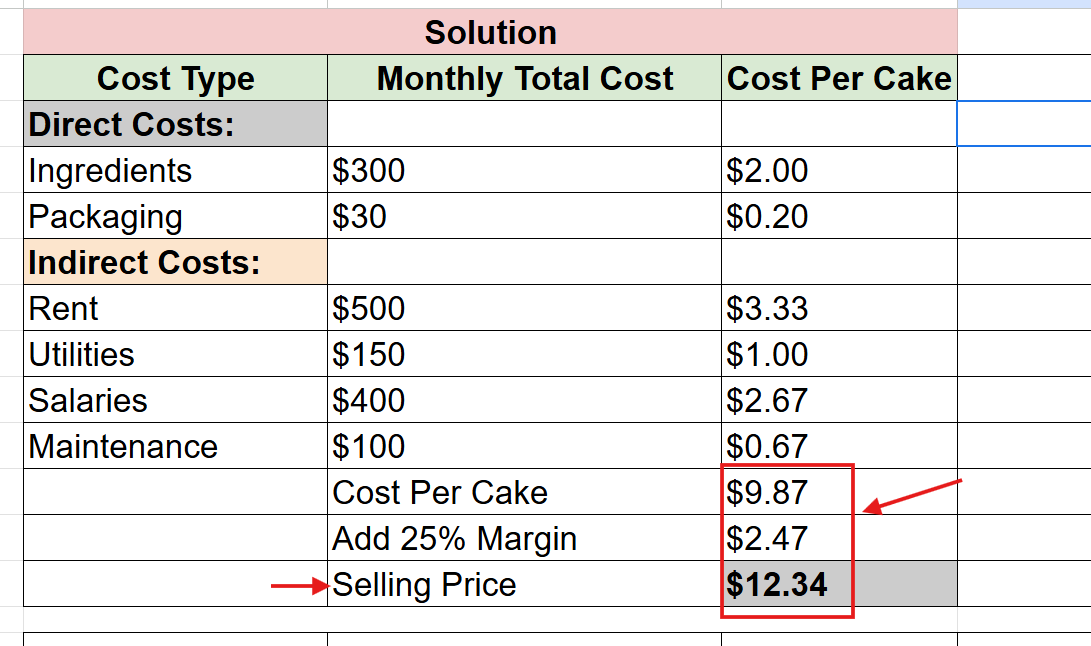
Task: Select the Add 25% Margin label cell
Action: click(524, 537)
